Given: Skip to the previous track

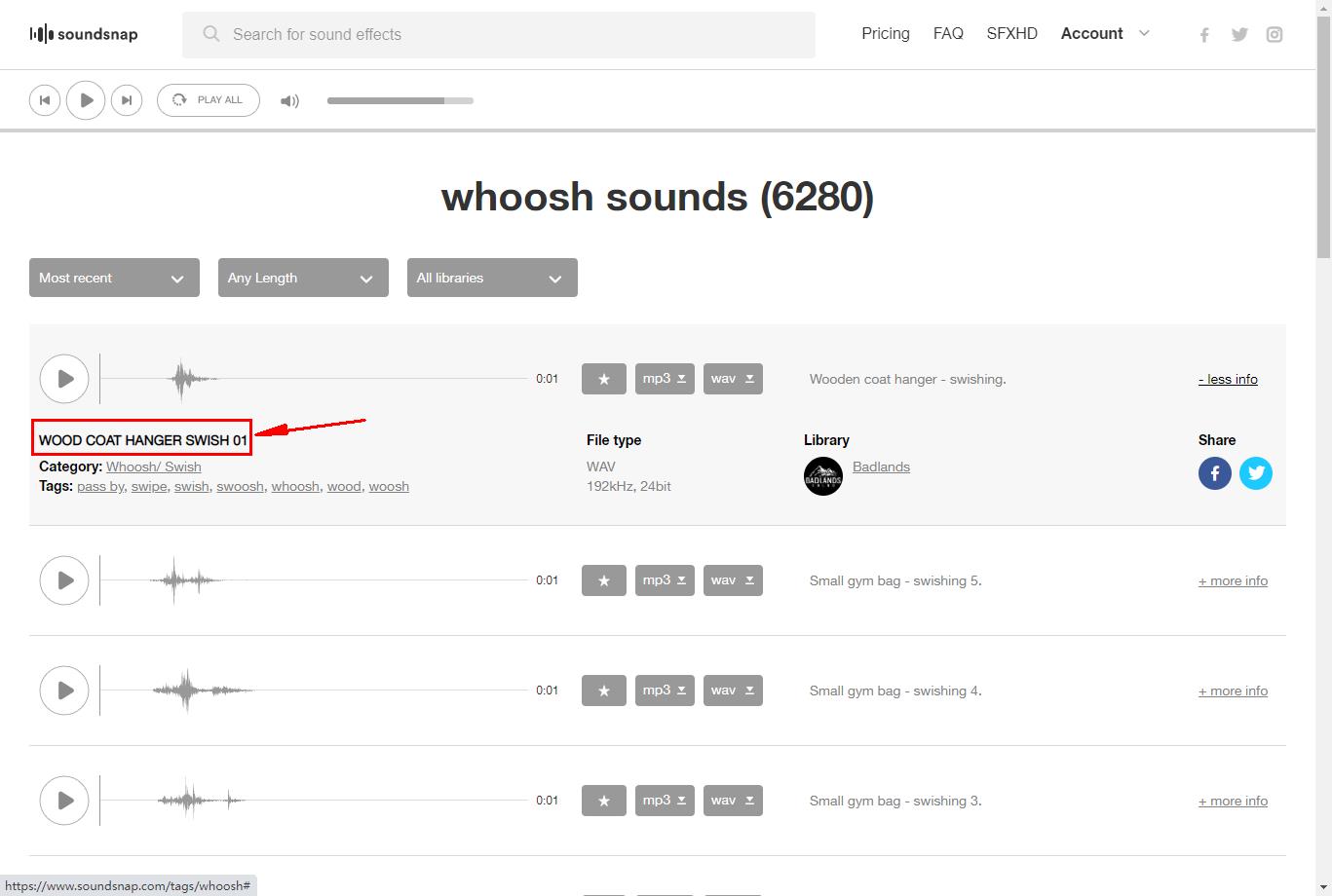Looking at the screenshot, I should coord(45,100).
